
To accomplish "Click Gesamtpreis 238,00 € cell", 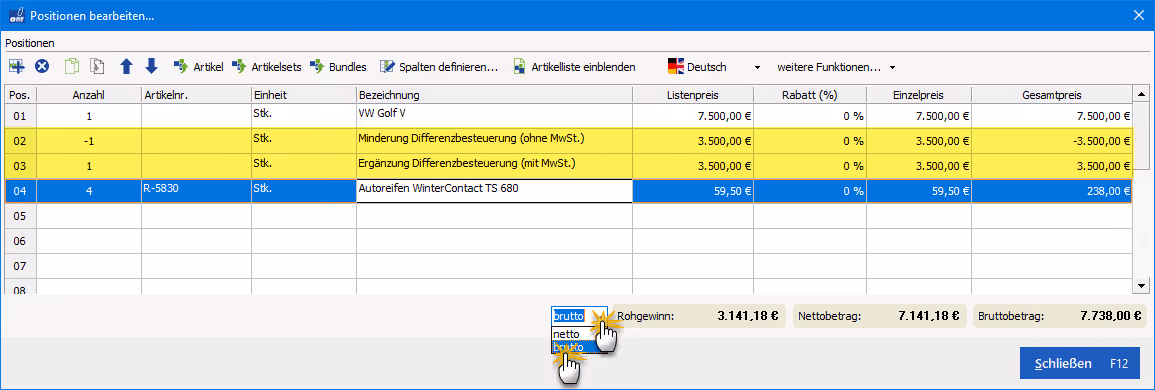I will [x=1053, y=191].
